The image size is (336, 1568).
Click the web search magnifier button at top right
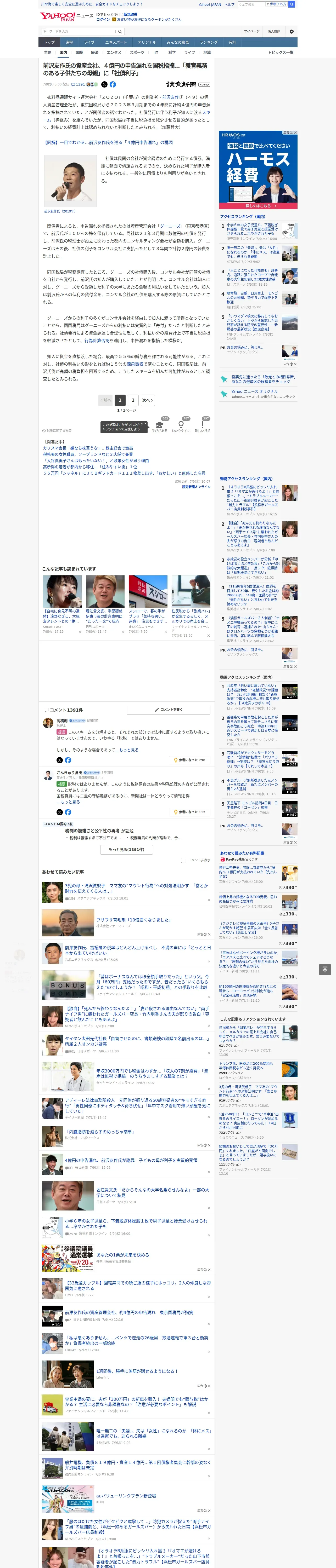click(x=292, y=4)
